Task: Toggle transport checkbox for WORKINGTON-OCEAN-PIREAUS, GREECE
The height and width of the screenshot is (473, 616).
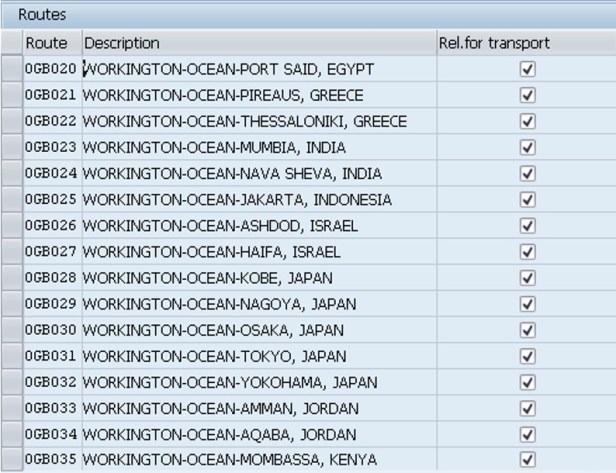Action: [x=528, y=96]
